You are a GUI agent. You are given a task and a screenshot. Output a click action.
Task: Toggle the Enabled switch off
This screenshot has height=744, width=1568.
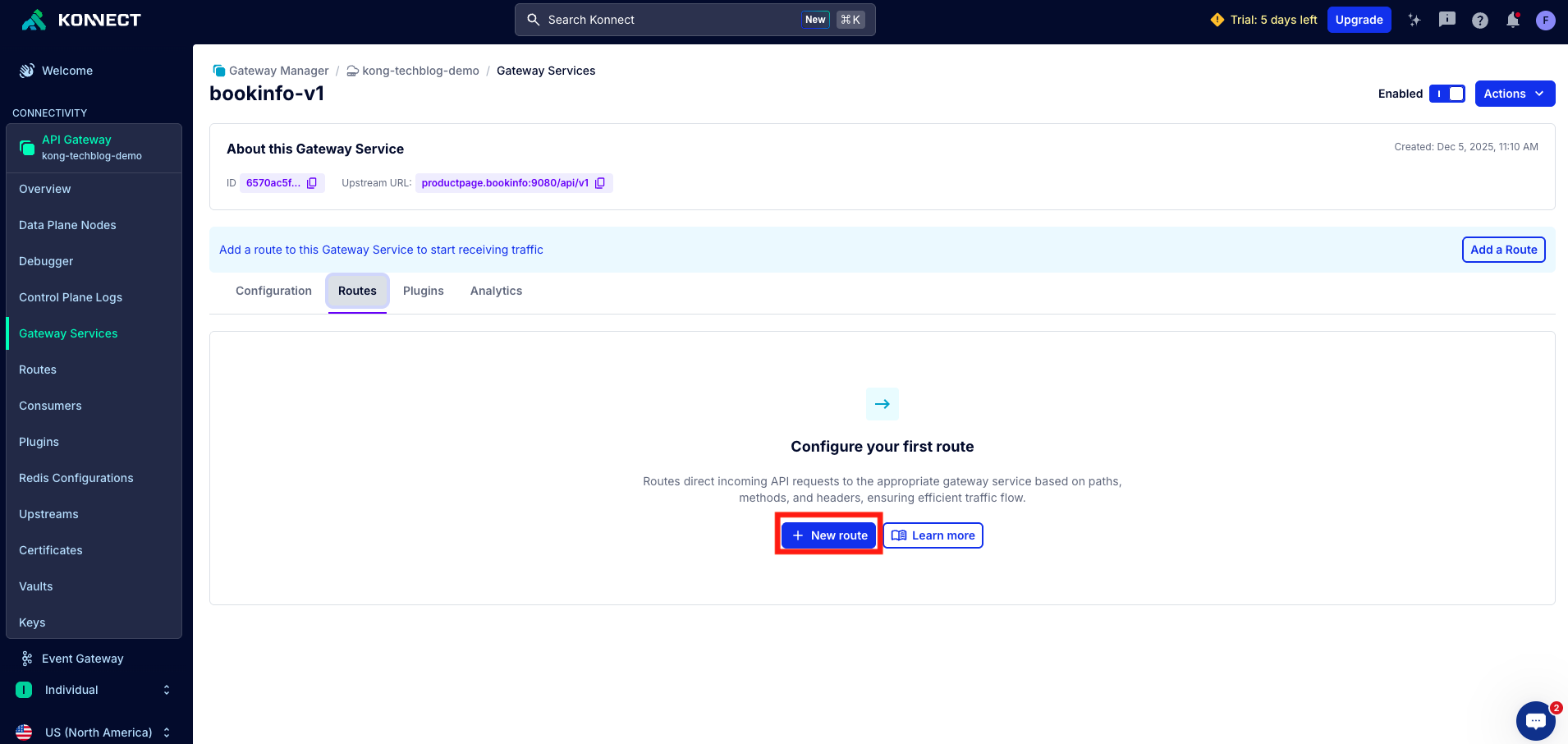[x=1447, y=94]
